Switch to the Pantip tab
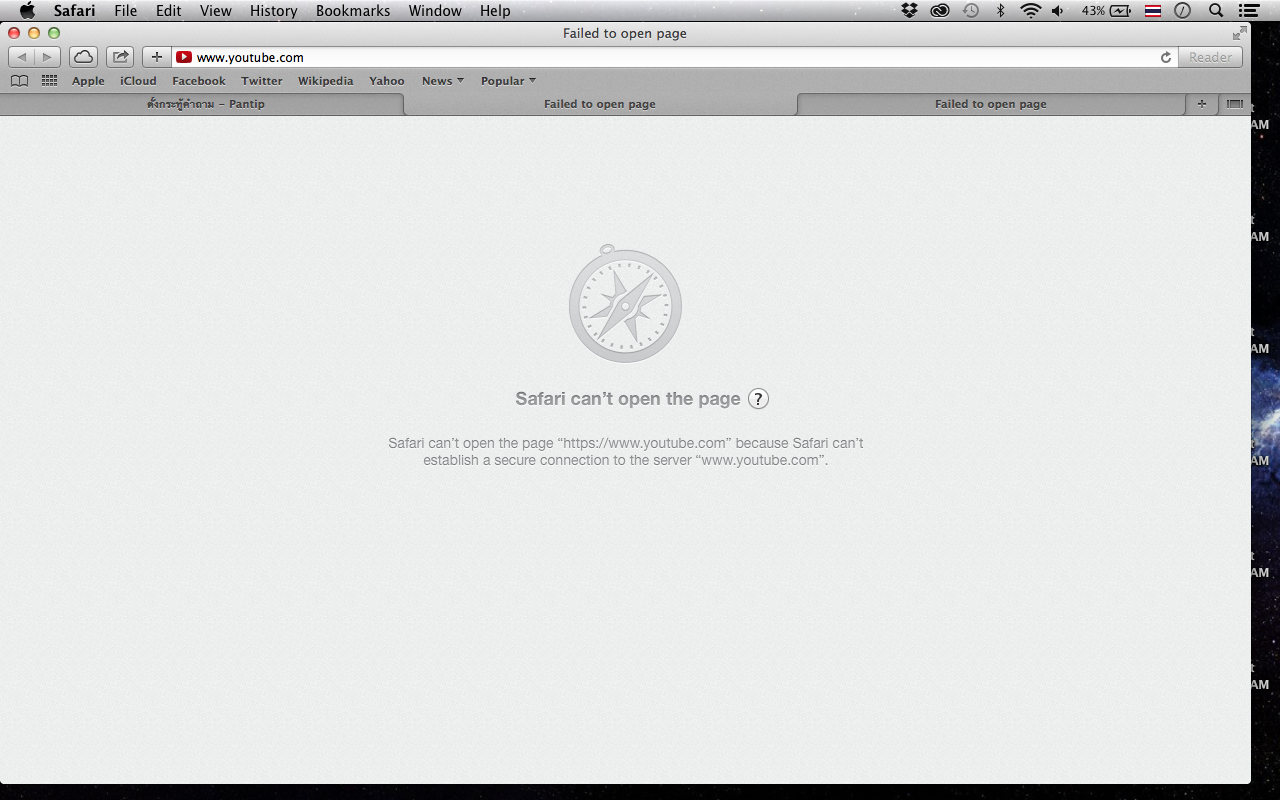 [205, 104]
